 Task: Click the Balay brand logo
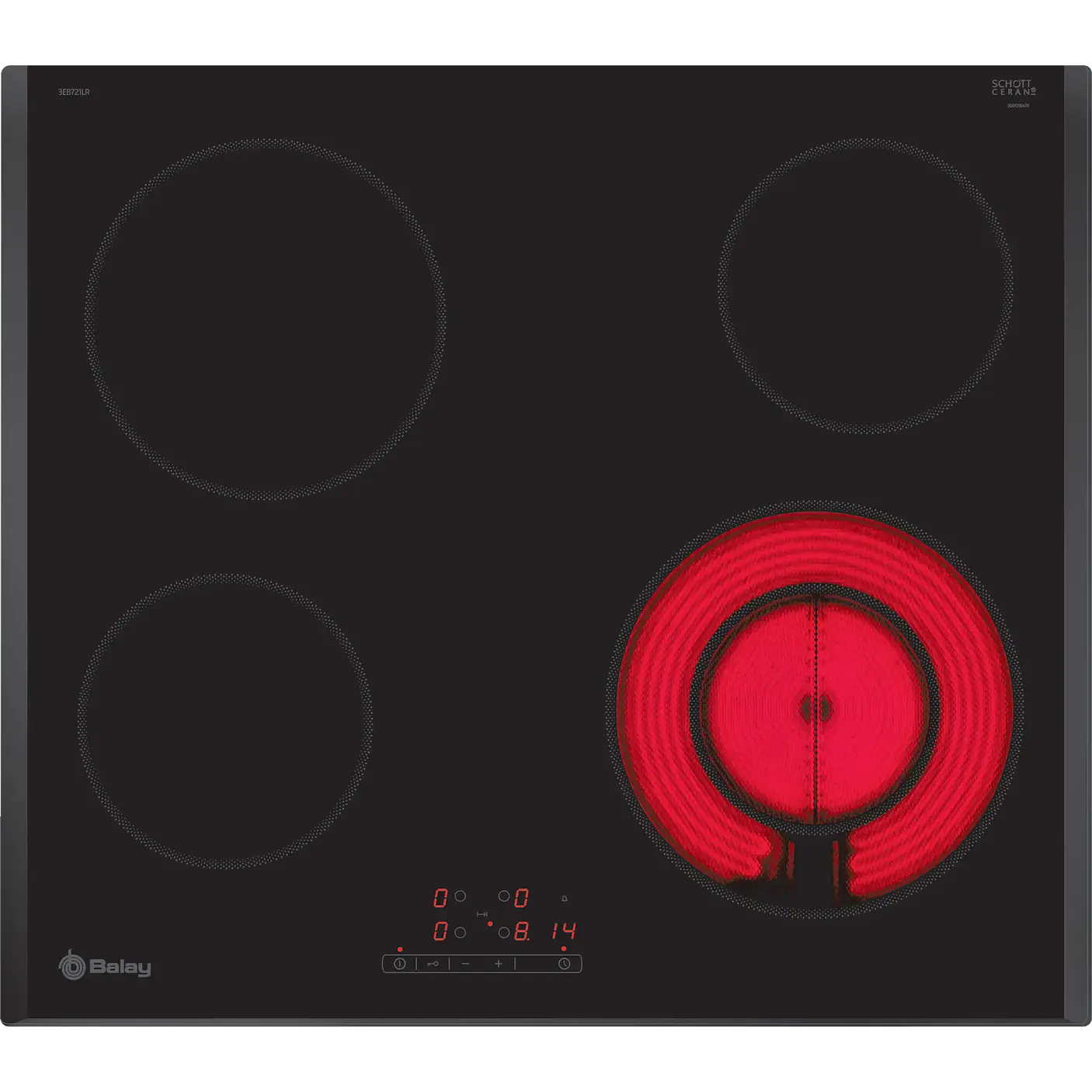(105, 965)
